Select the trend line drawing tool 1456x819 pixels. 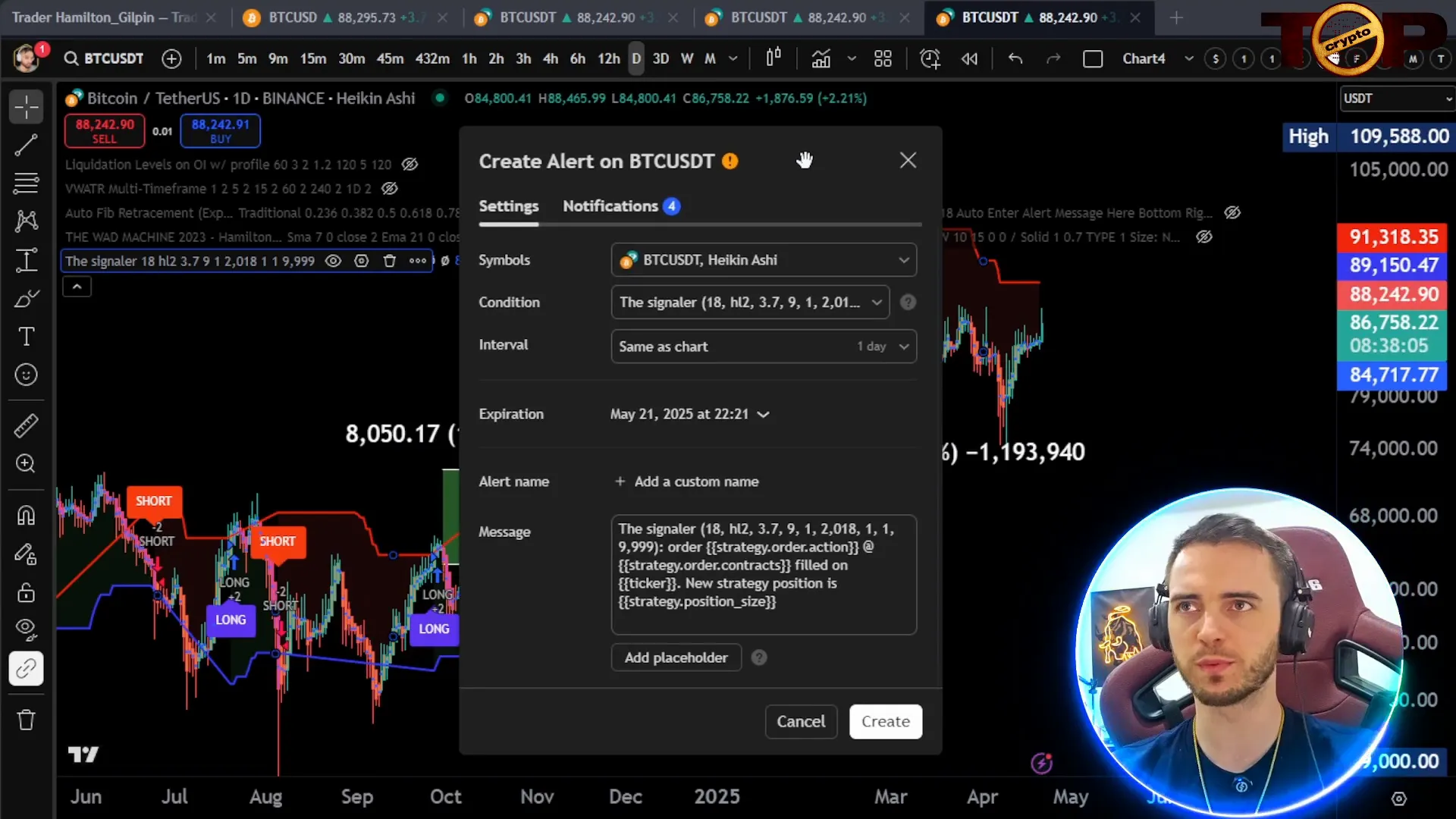pyautogui.click(x=26, y=145)
